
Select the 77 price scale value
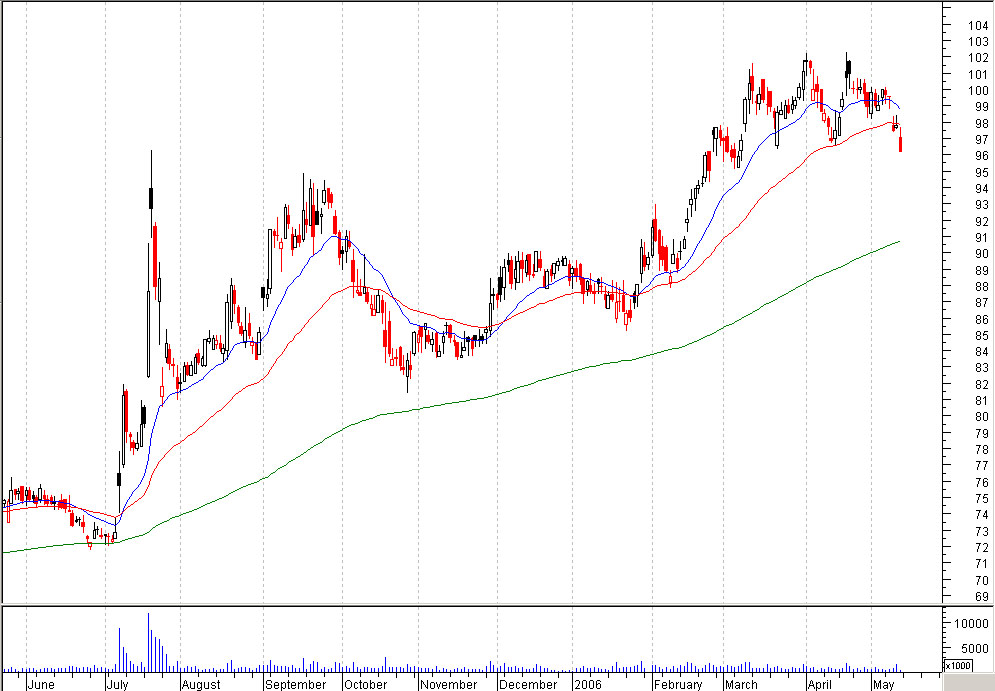tap(982, 466)
